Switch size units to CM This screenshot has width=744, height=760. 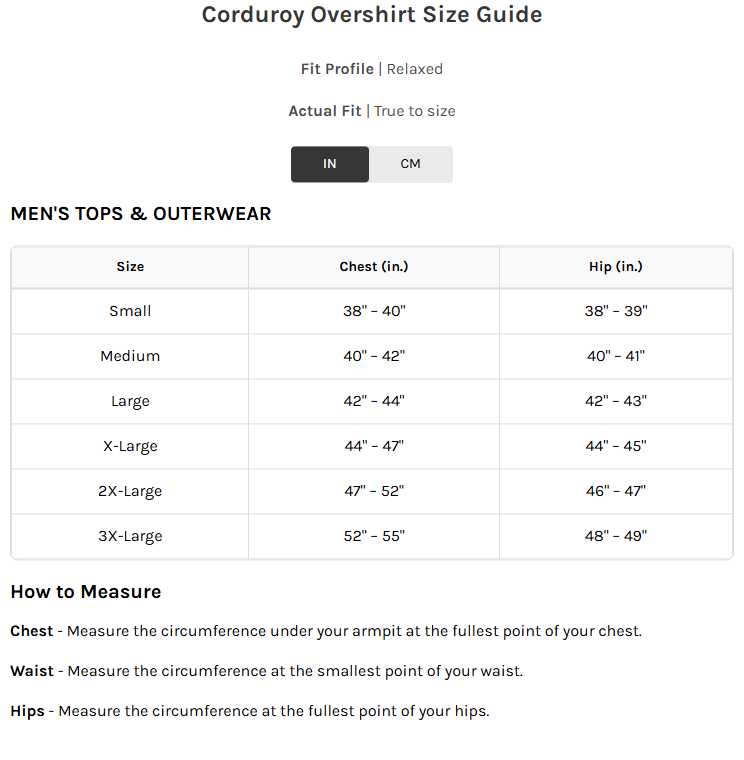(x=410, y=164)
